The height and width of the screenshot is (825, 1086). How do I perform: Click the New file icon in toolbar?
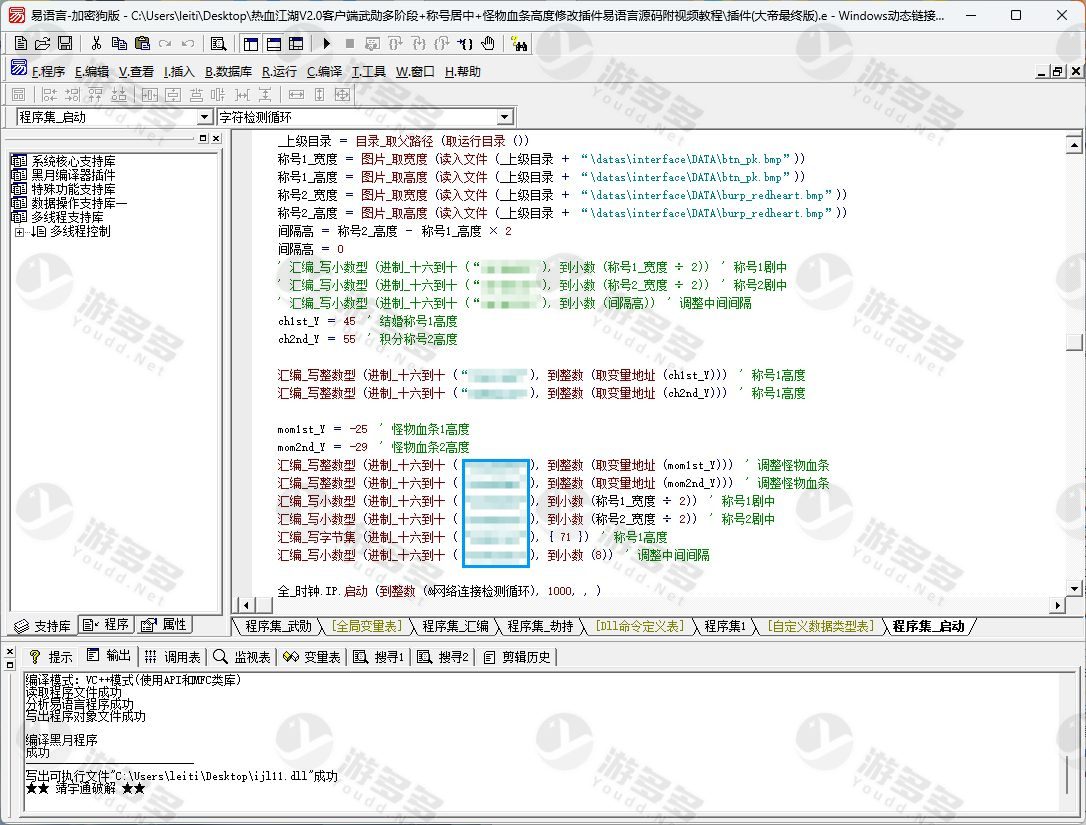21,43
